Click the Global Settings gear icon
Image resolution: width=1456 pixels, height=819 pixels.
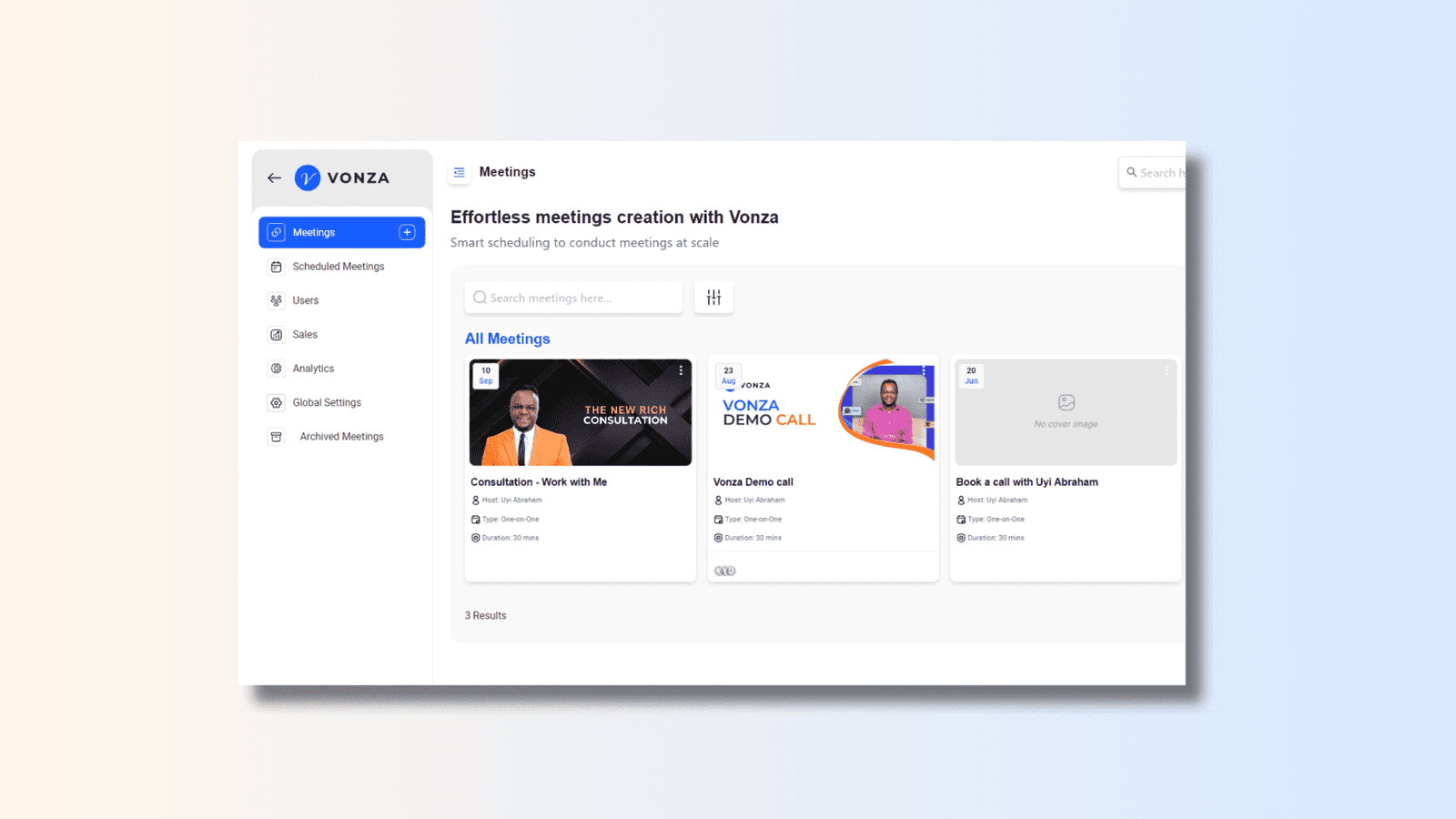coord(277,402)
